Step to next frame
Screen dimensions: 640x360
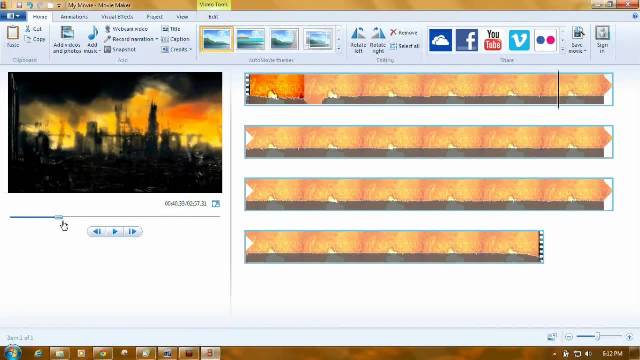133,231
